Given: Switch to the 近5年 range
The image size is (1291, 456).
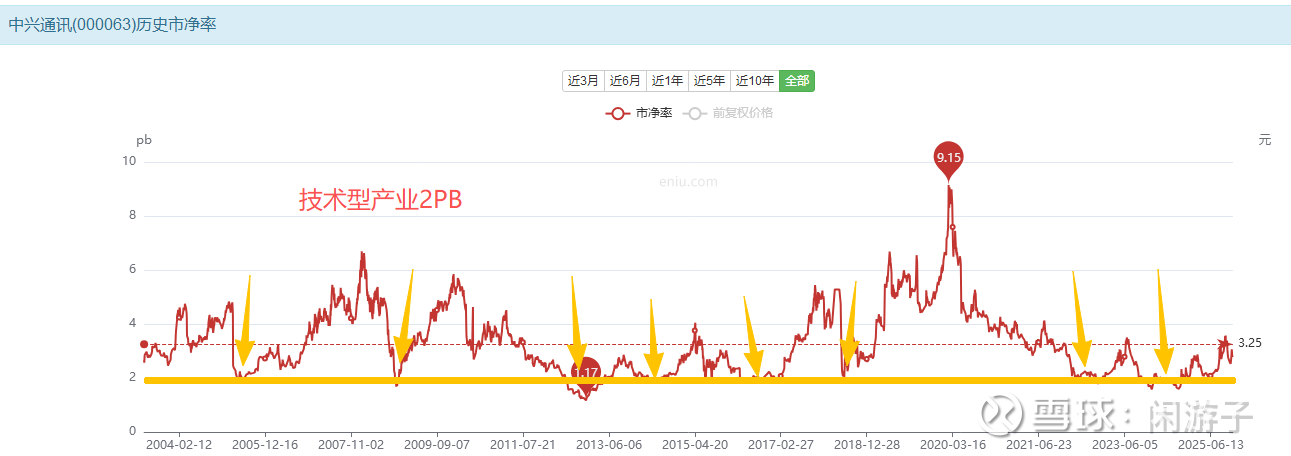Looking at the screenshot, I should tap(709, 81).
